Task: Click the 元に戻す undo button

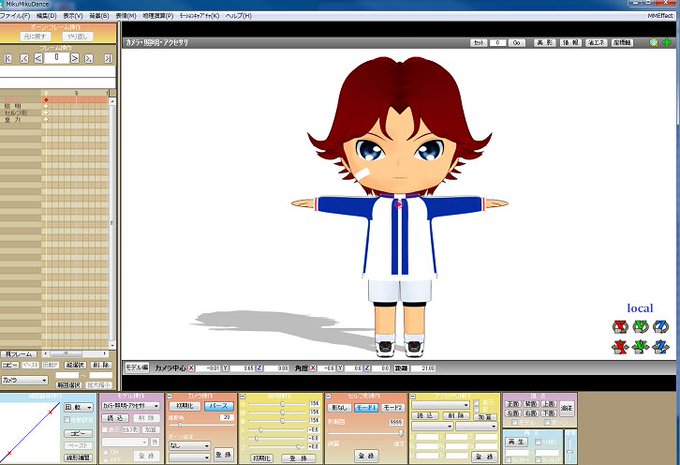Action: (x=35, y=36)
